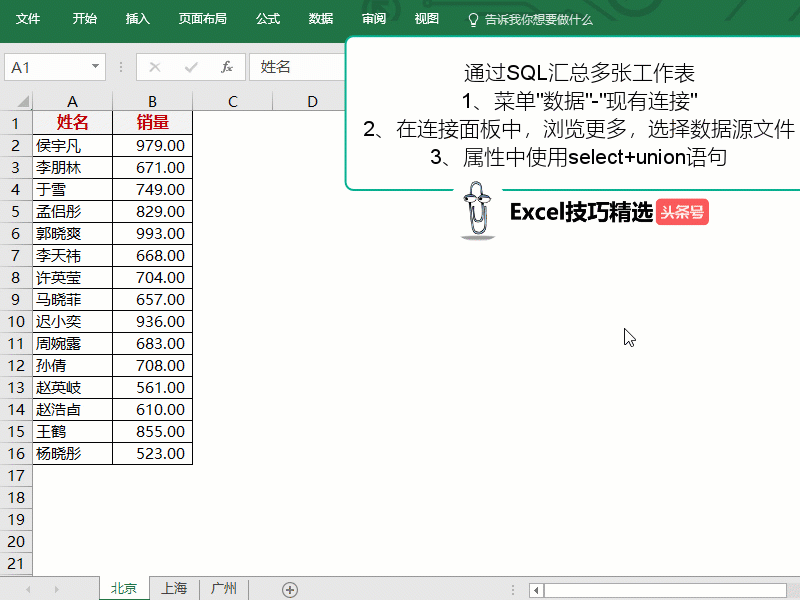Click the formula bar containing 姓名
This screenshot has width=800, height=600.
(x=298, y=67)
